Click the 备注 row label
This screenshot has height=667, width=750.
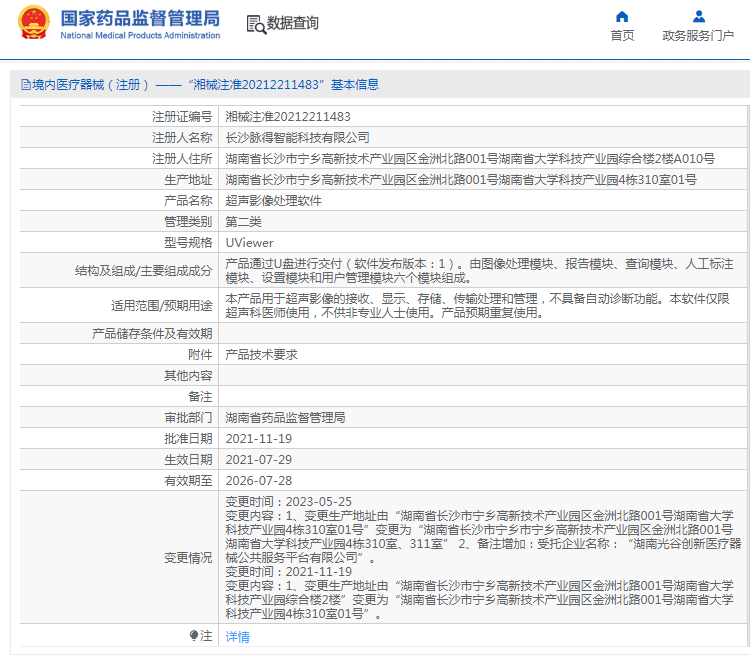200,397
